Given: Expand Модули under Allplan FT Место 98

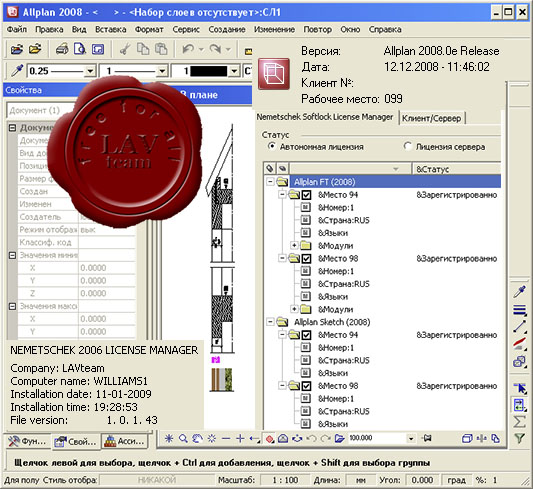Looking at the screenshot, I should [x=294, y=309].
